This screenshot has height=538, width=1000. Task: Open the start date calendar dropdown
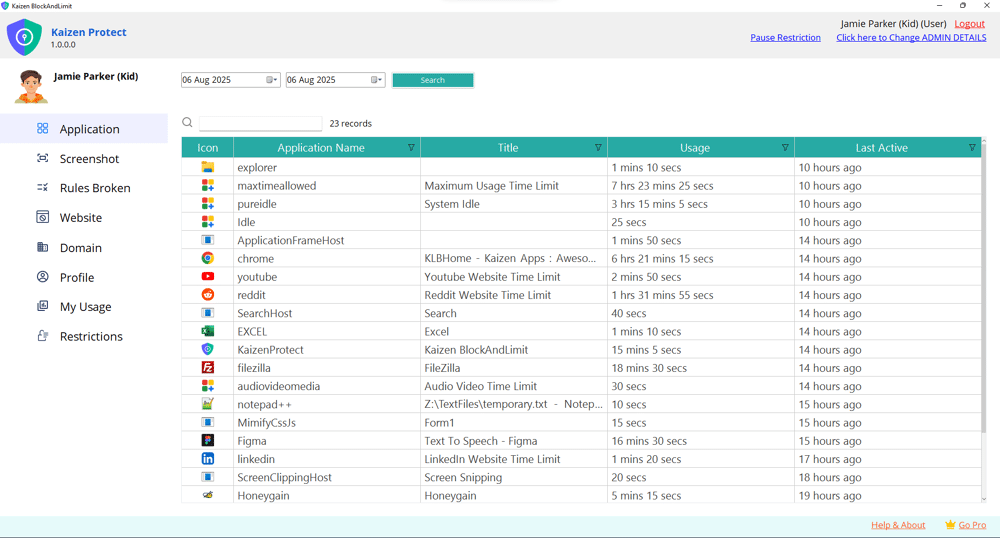point(272,80)
